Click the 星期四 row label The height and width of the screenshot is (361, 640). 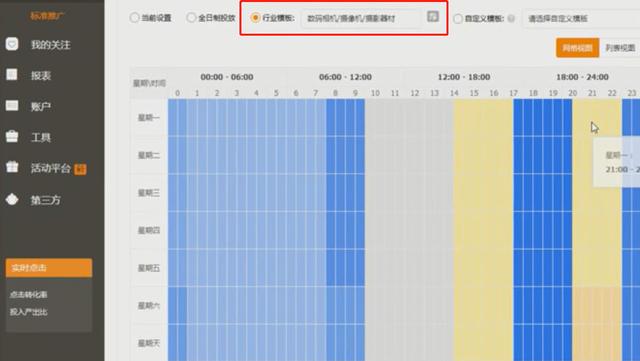pyautogui.click(x=149, y=230)
